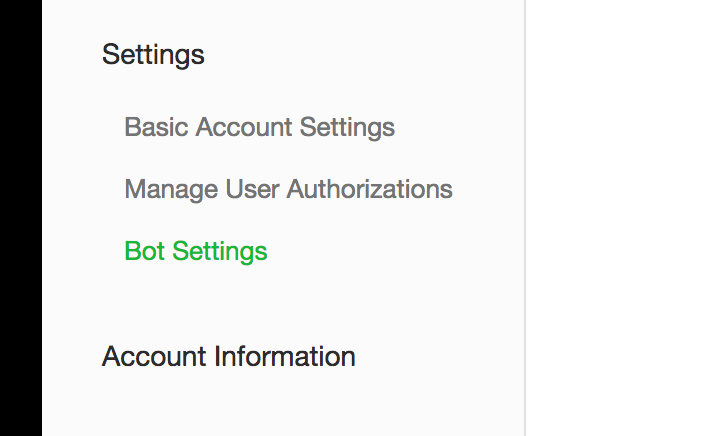Viewport: 712px width, 436px height.
Task: Click the link above Bot Settings
Action: coord(288,189)
